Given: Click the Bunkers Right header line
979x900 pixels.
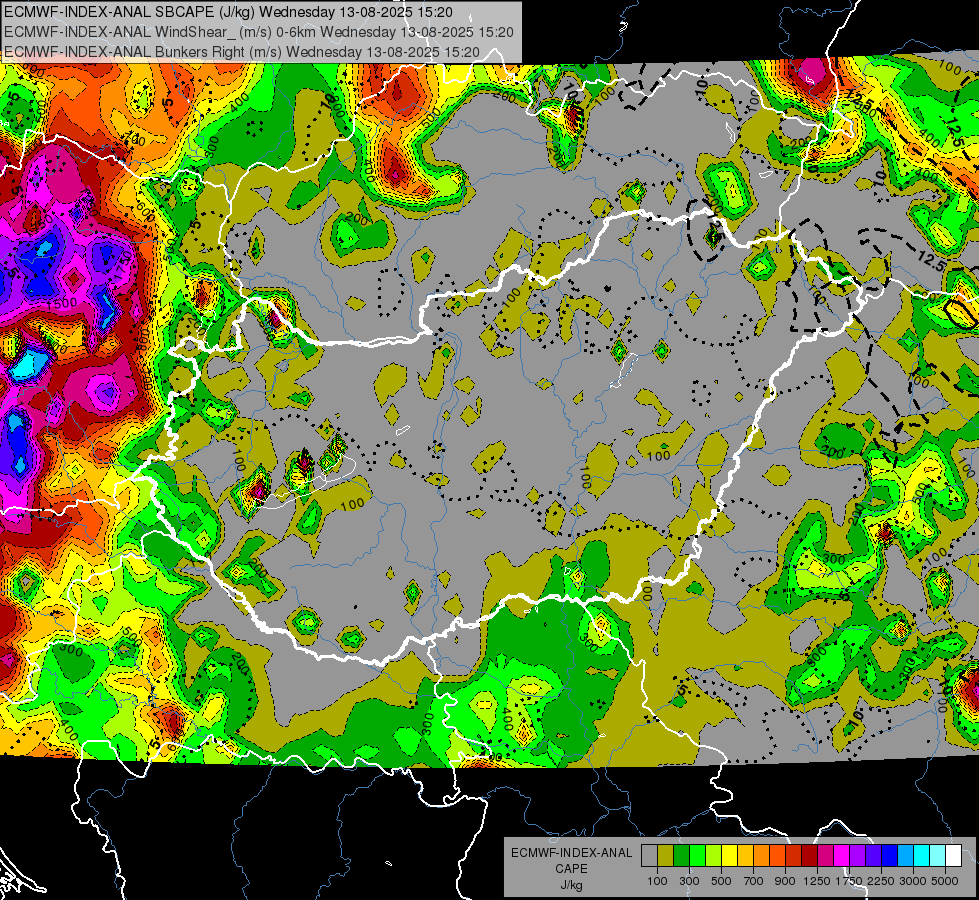Looking at the screenshot, I should click(x=242, y=52).
